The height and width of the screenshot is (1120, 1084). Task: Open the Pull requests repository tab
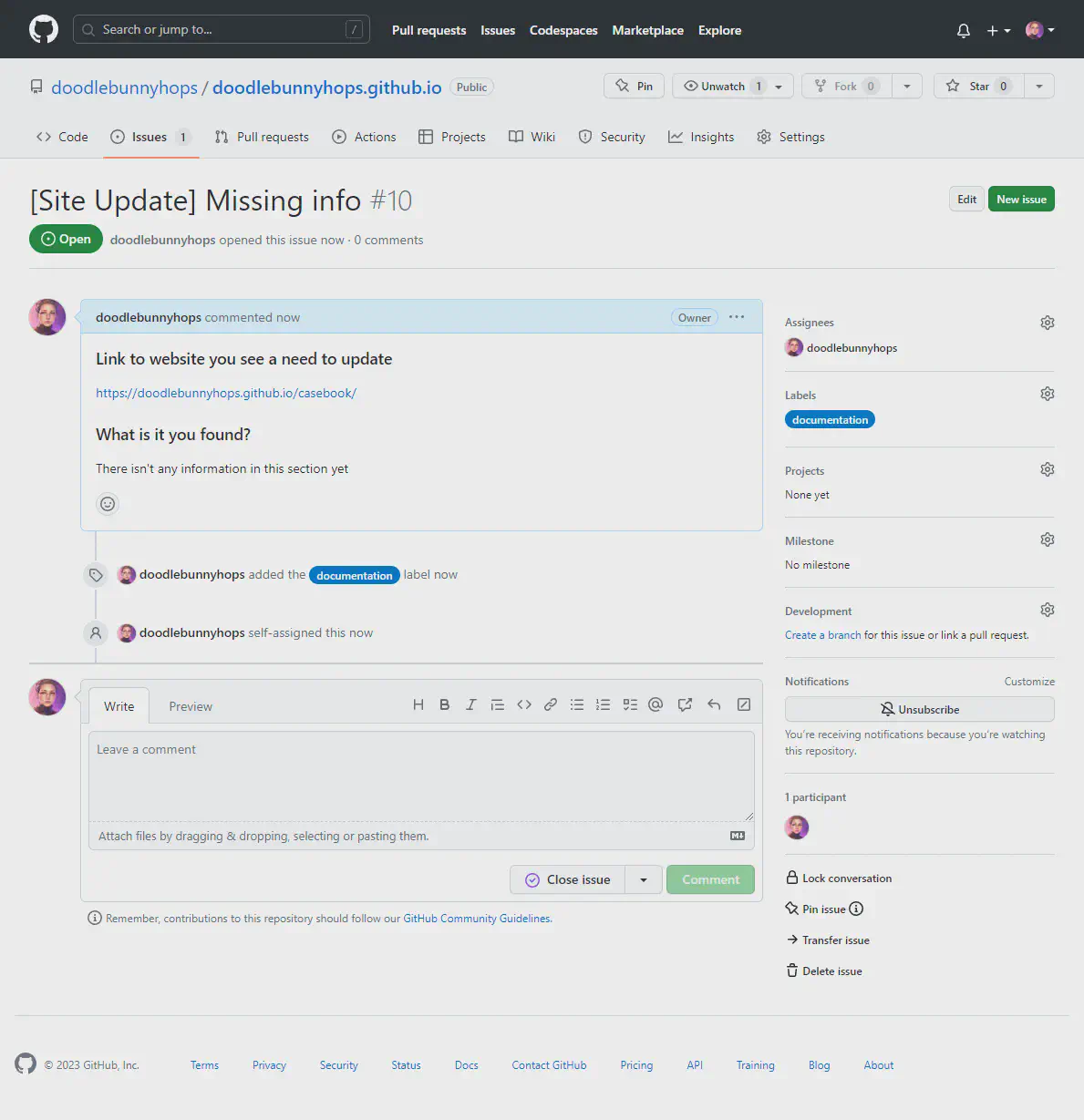coord(262,137)
